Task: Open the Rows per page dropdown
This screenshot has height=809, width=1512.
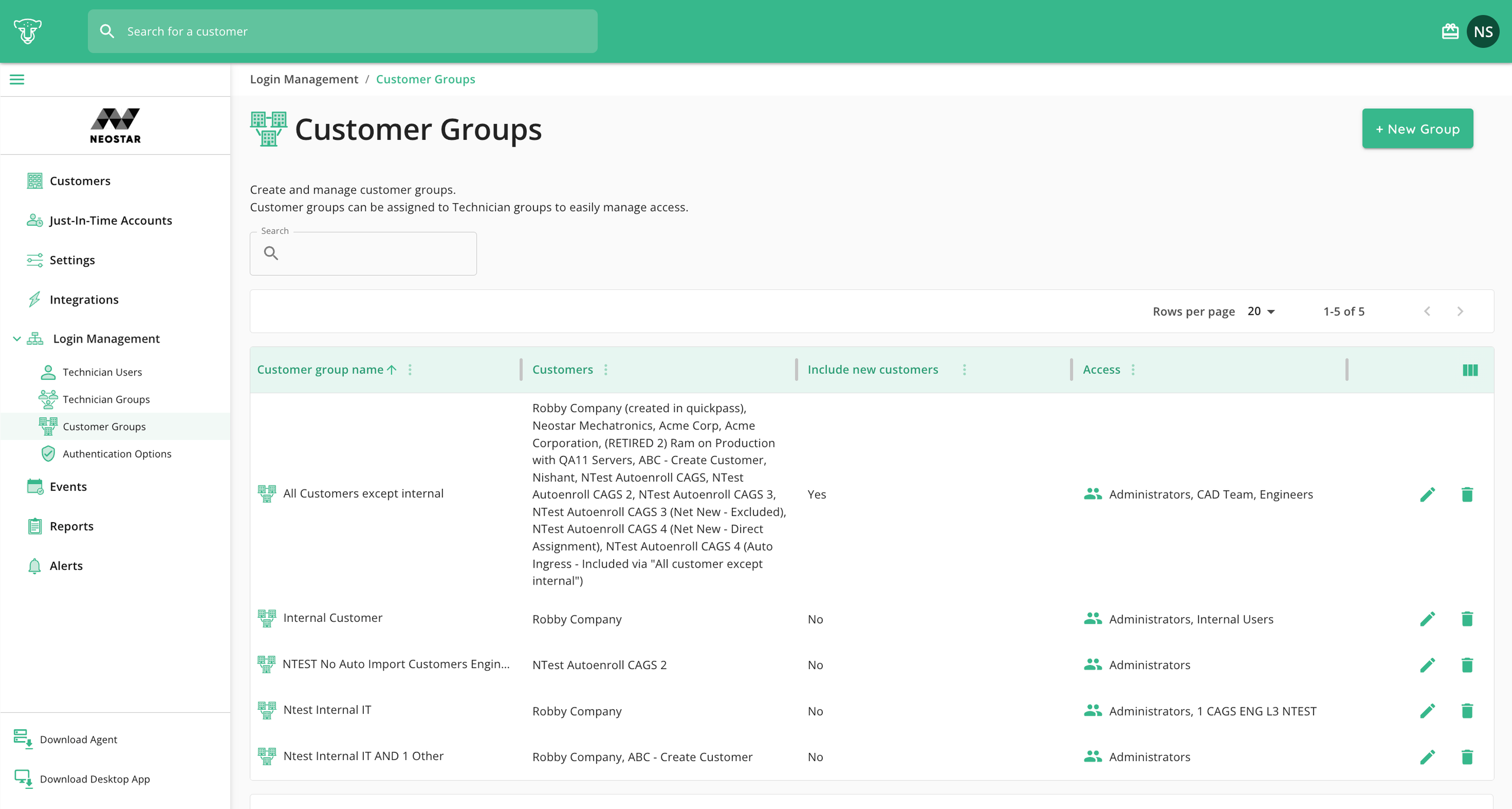Action: coord(1261,311)
